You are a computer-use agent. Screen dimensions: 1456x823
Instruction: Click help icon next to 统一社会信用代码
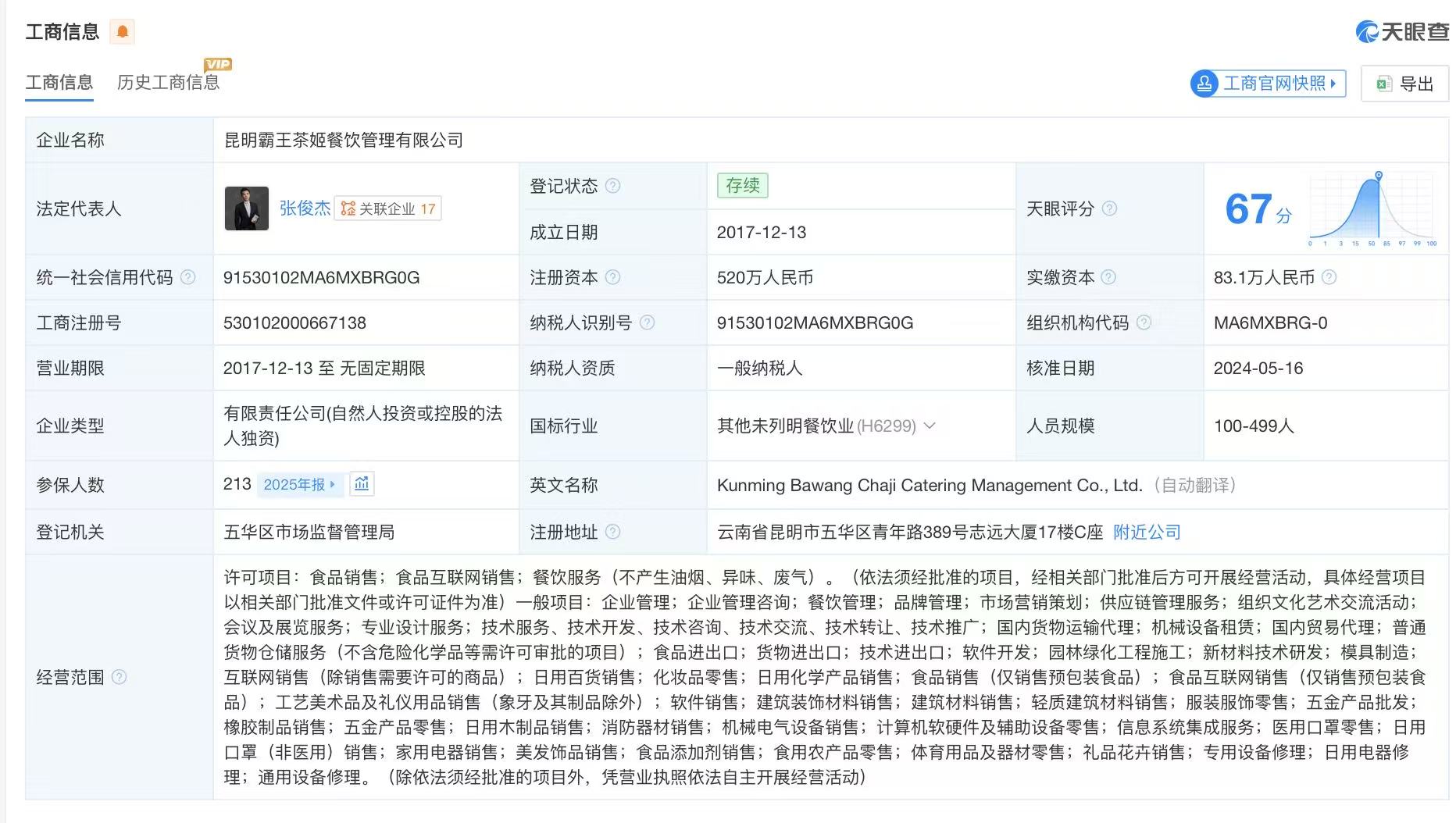188,277
